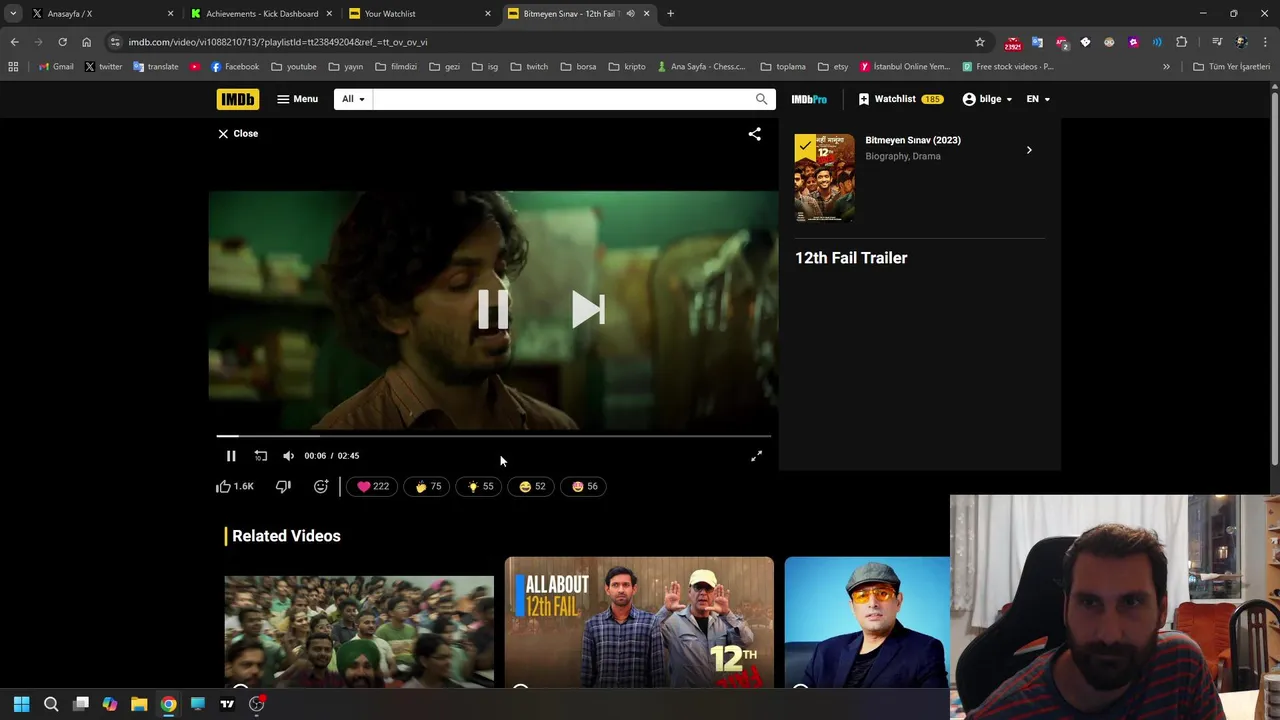Reload the current page
Viewport: 1280px width, 720px height.
pyautogui.click(x=62, y=42)
